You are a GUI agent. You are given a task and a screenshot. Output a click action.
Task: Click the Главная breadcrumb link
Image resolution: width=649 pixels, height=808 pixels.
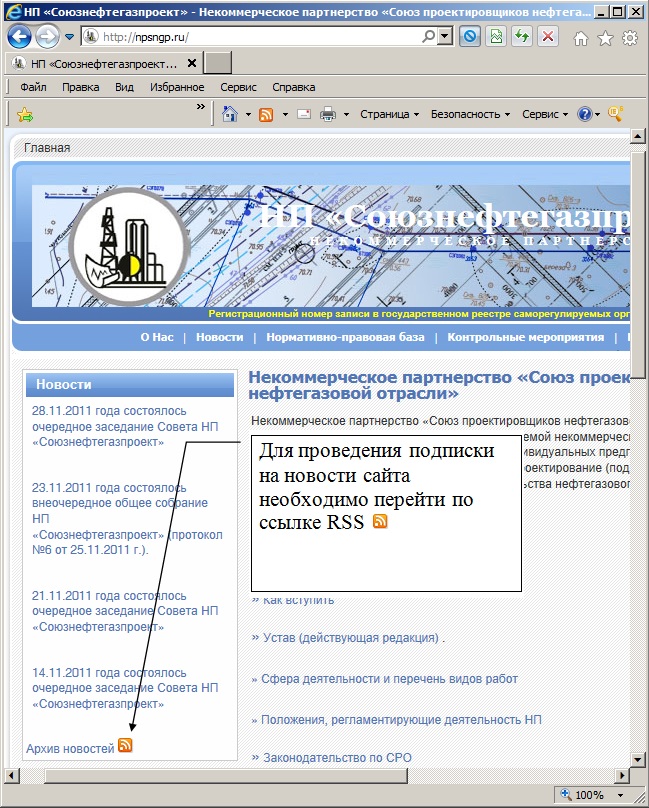tap(47, 148)
